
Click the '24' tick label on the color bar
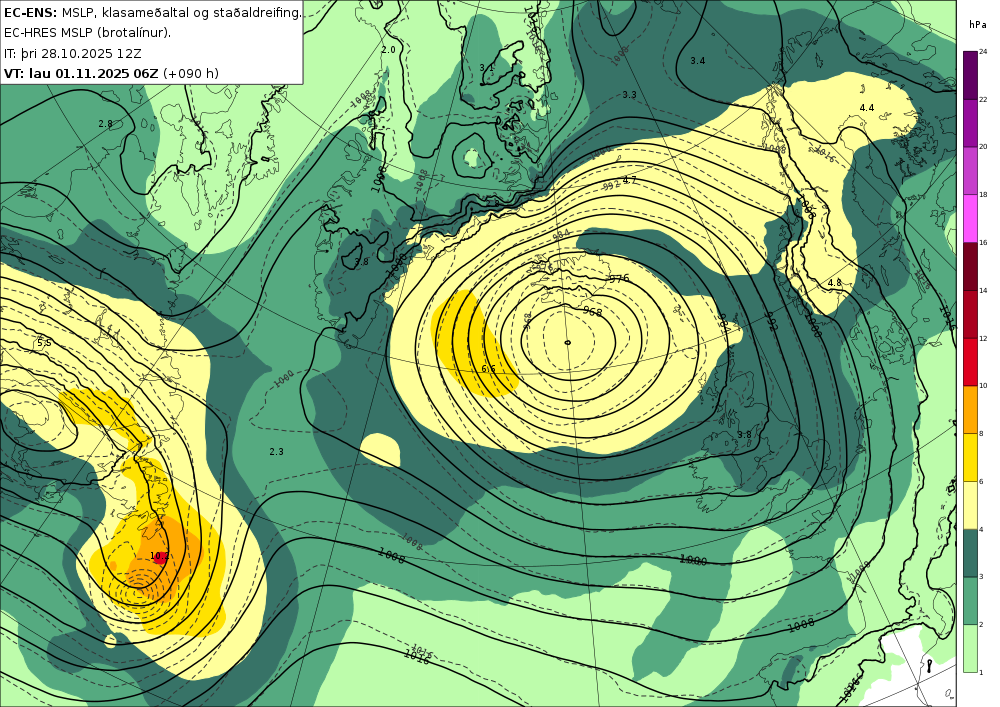coord(983,52)
